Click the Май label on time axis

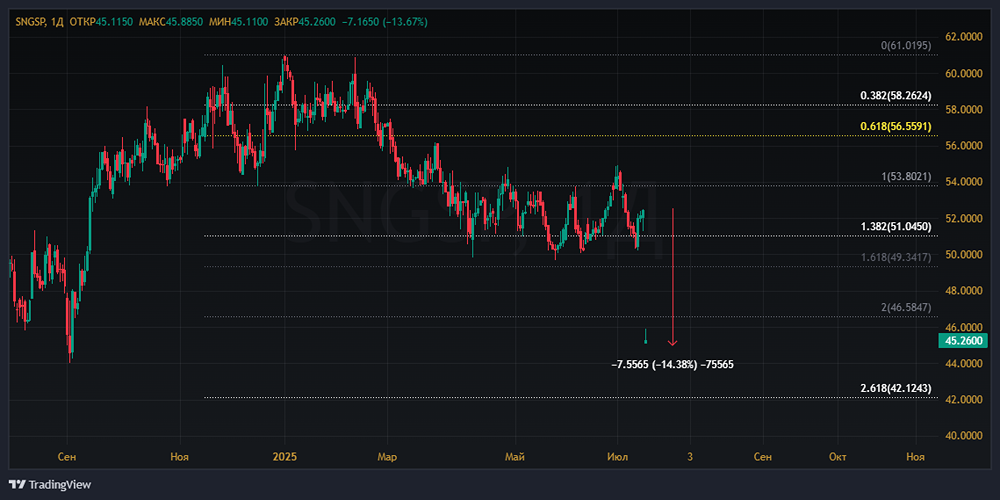[515, 457]
